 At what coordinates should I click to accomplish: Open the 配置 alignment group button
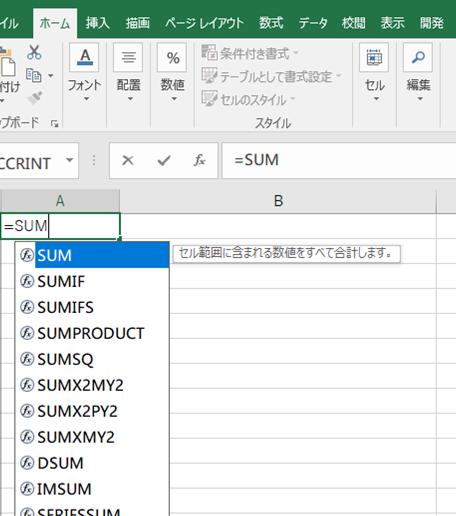[128, 73]
